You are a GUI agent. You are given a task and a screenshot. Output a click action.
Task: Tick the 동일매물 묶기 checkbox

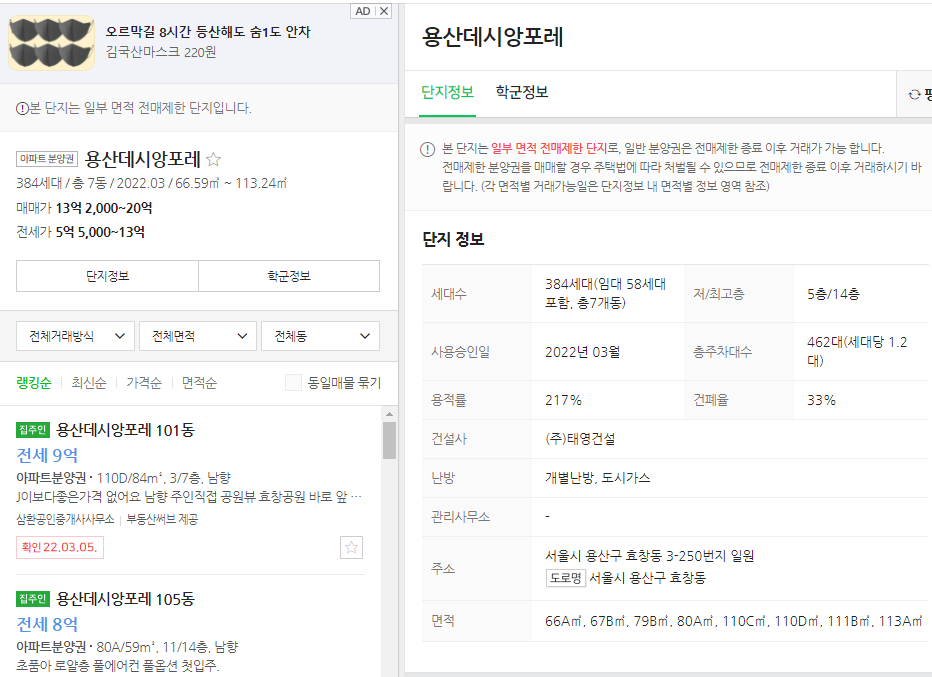point(293,383)
